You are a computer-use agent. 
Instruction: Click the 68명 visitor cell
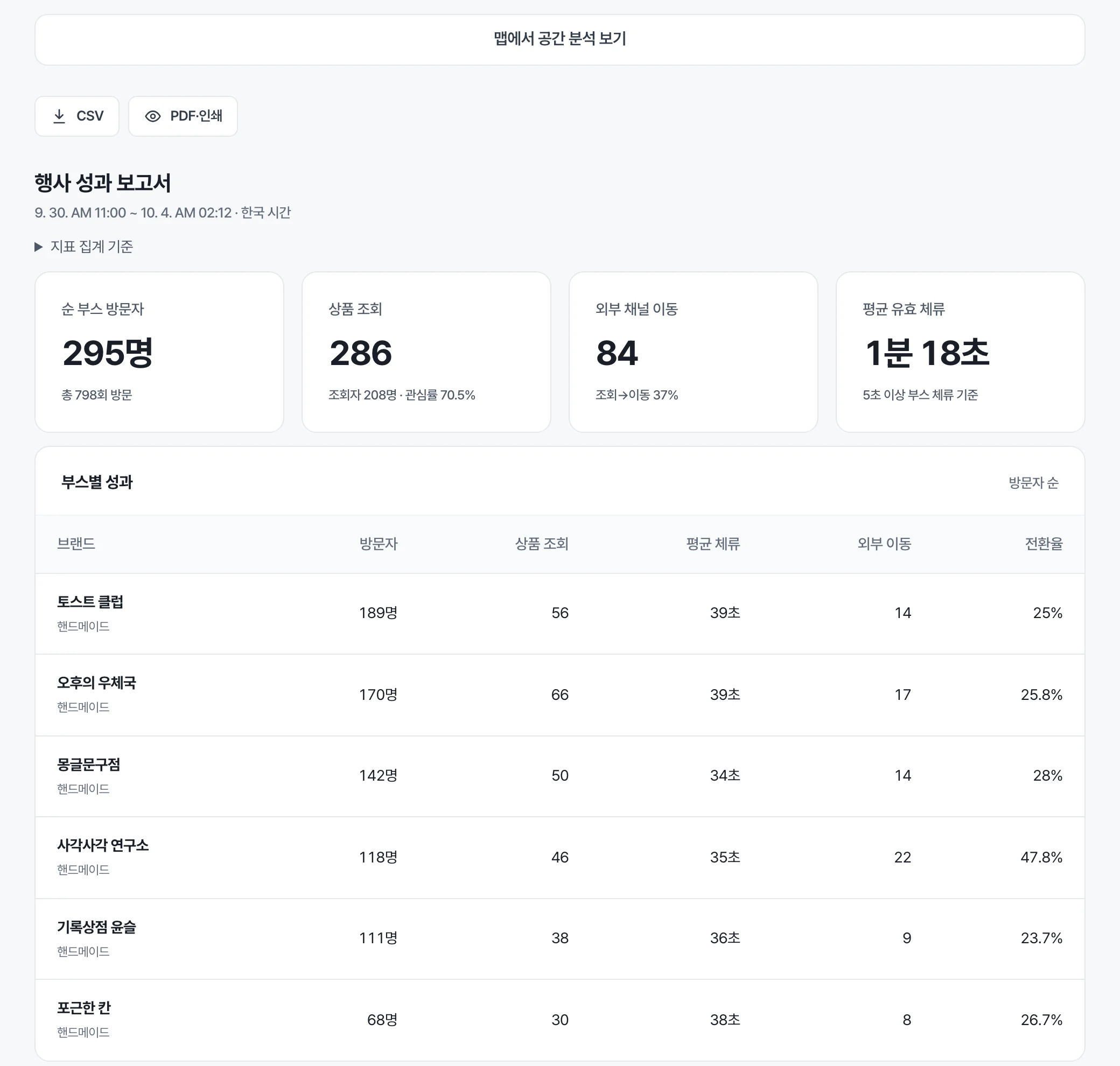(382, 1020)
